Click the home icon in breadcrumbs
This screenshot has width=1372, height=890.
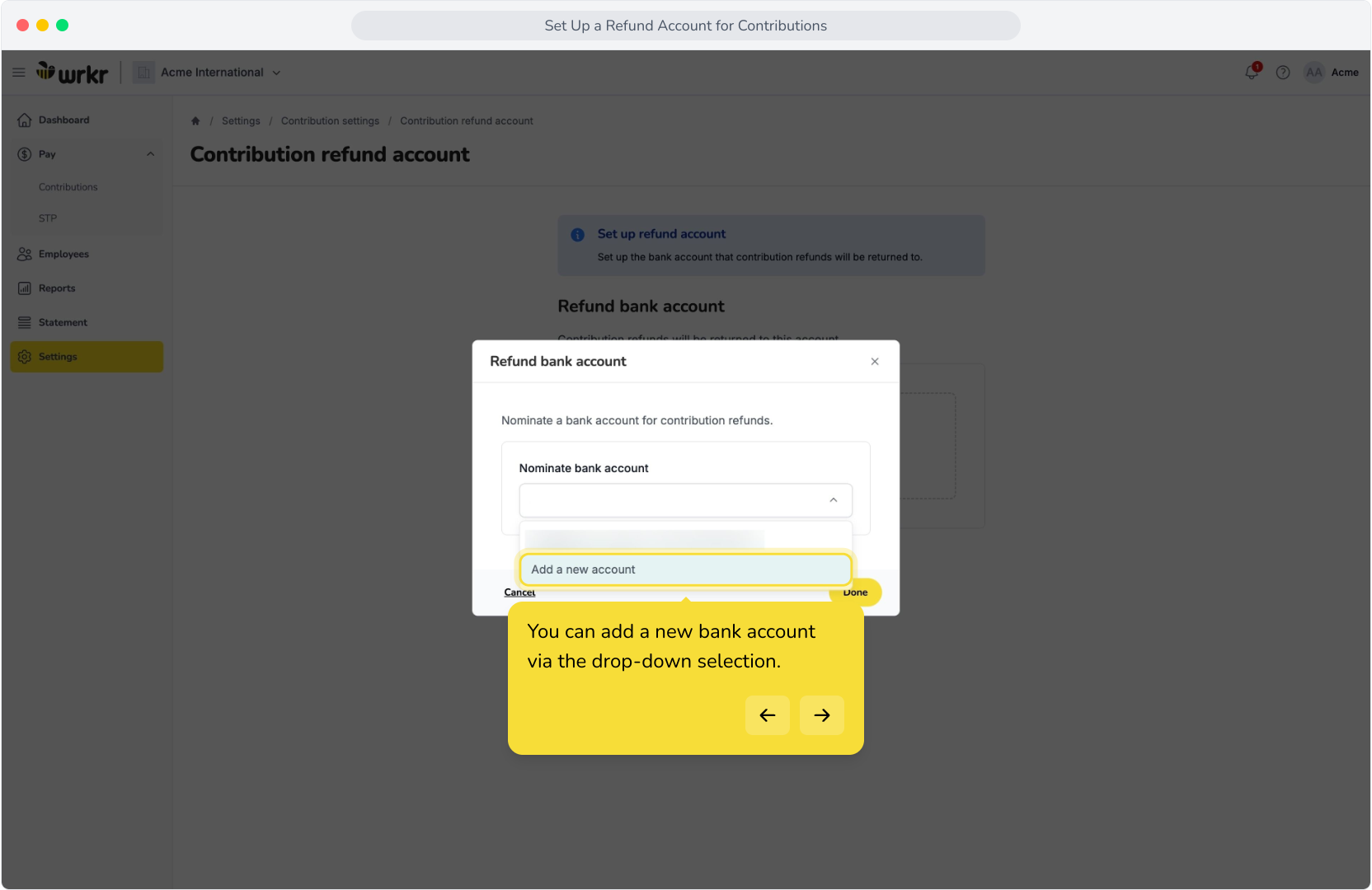195,121
